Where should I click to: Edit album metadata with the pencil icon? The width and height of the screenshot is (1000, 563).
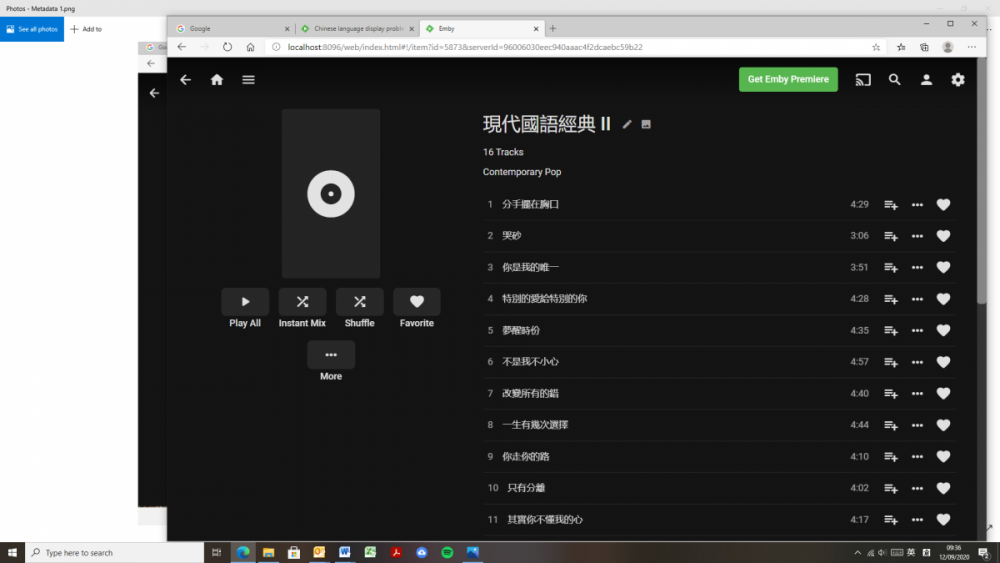(x=627, y=124)
